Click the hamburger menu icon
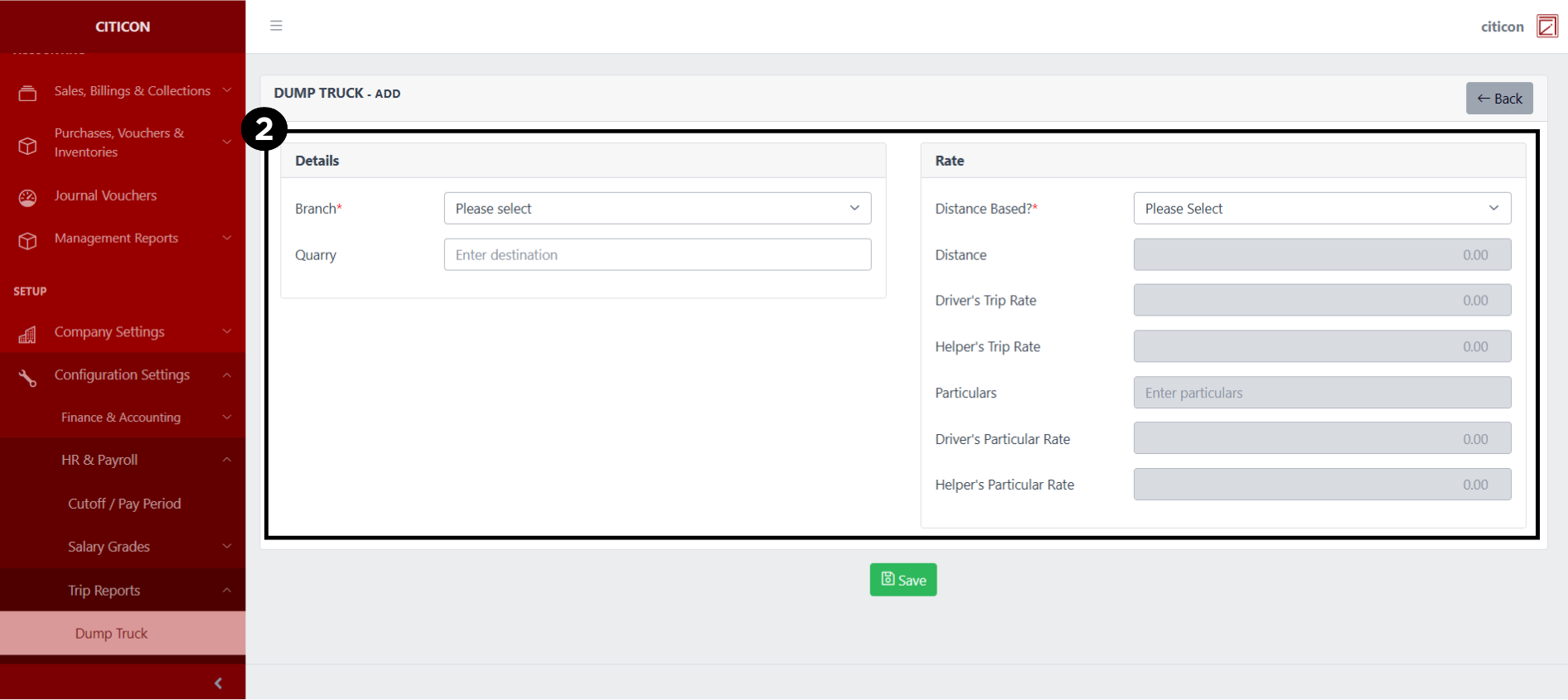The height and width of the screenshot is (700, 1568). (x=276, y=26)
